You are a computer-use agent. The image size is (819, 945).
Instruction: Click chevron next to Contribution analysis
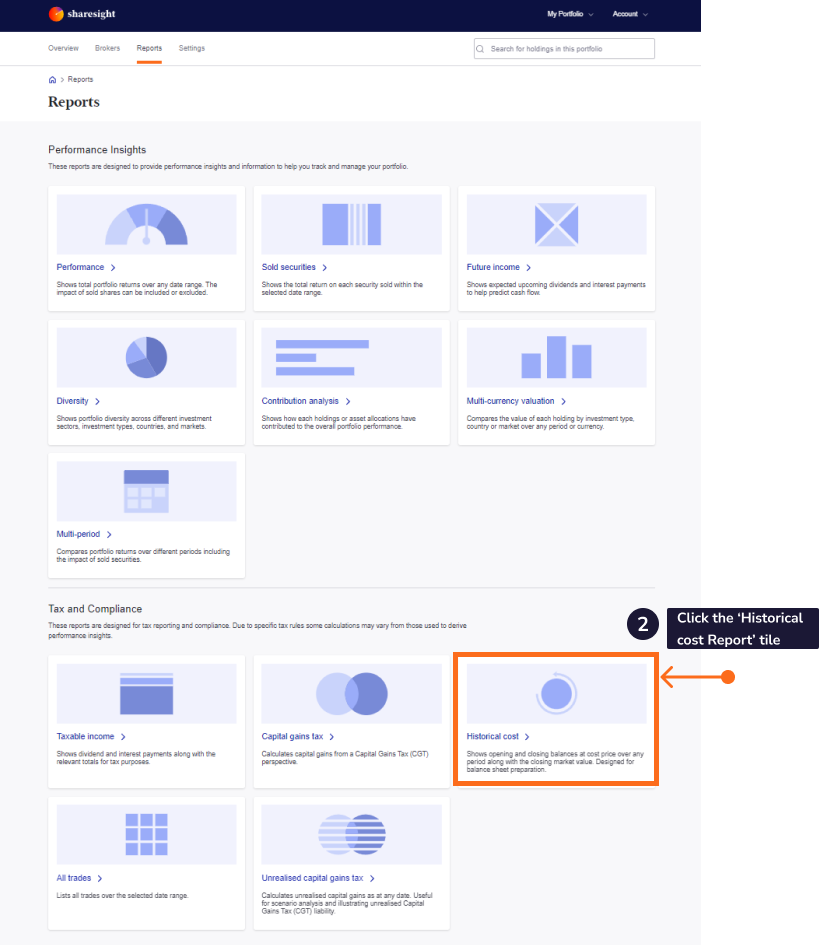[348, 401]
